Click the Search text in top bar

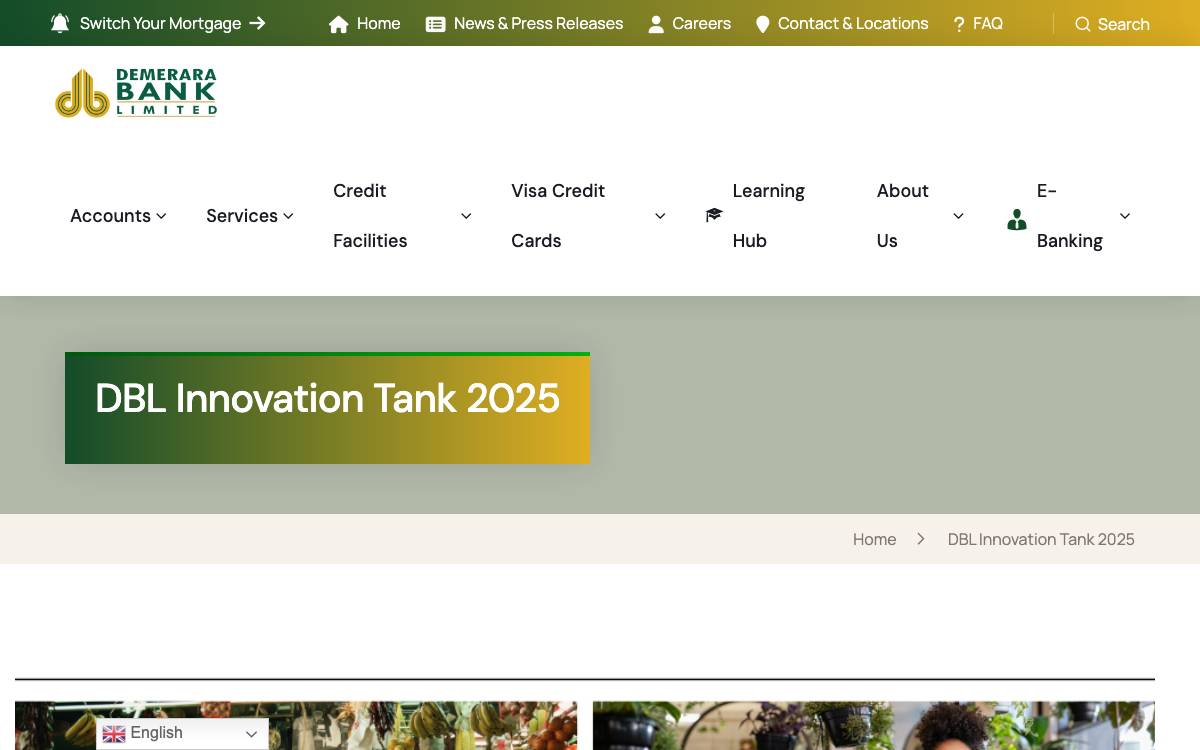pyautogui.click(x=1124, y=24)
